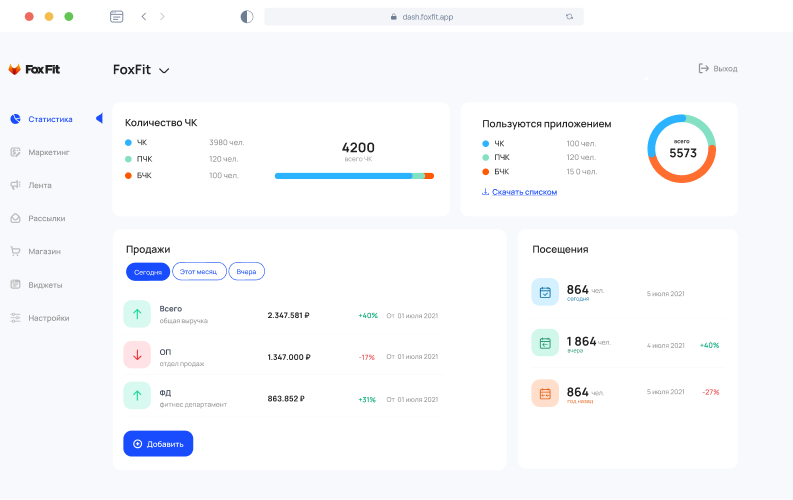Click the Выход logout icon

(x=703, y=68)
